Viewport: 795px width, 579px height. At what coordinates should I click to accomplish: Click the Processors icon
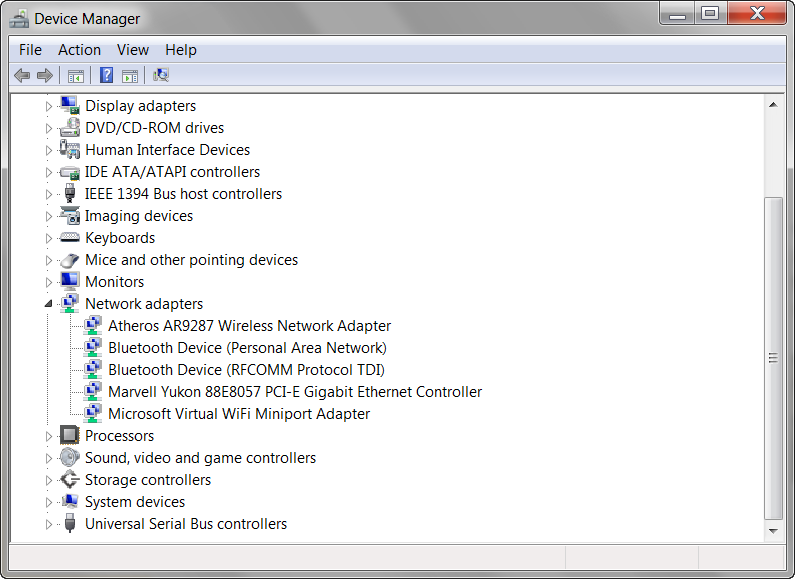69,435
